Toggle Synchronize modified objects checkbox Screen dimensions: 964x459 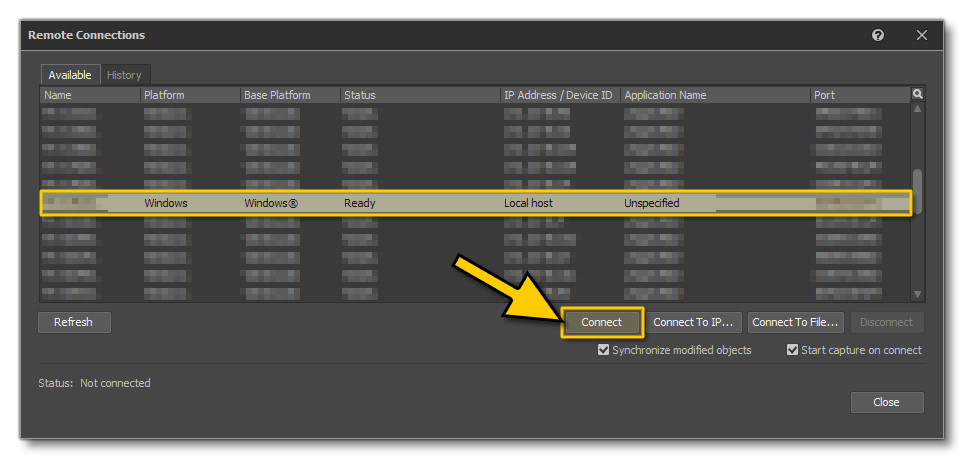603,350
